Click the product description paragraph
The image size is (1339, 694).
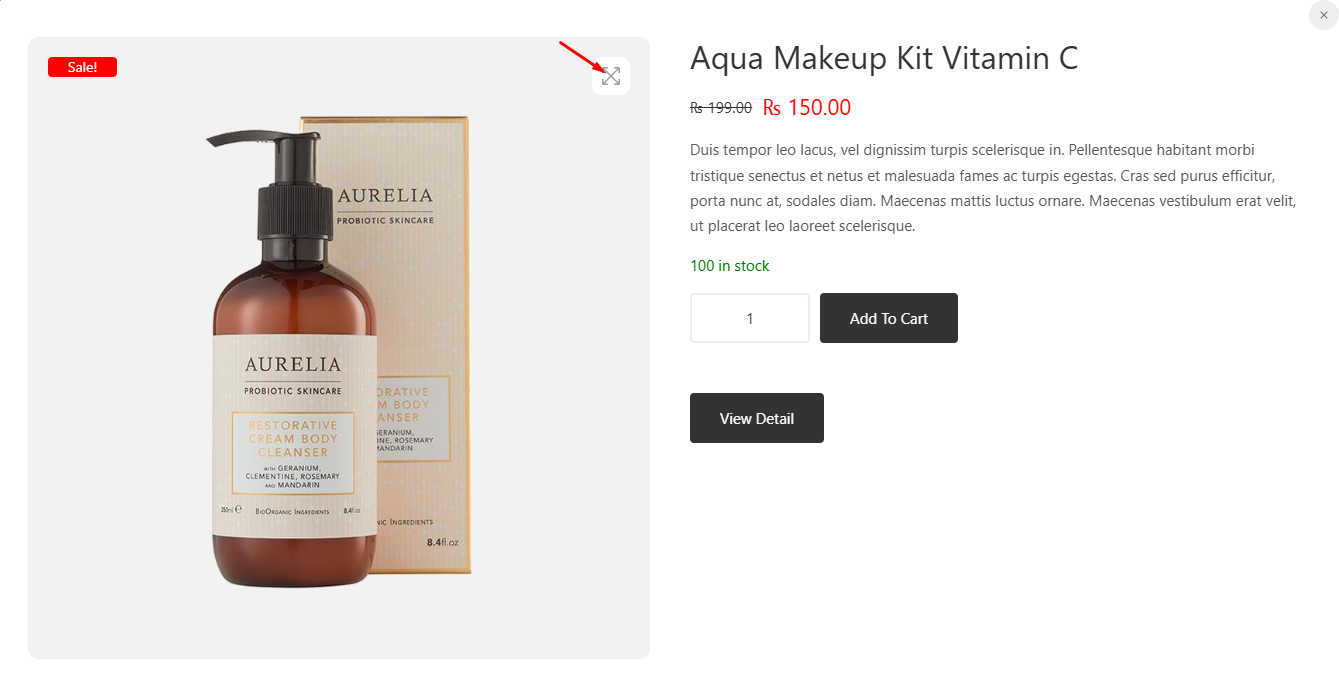pyautogui.click(x=993, y=188)
